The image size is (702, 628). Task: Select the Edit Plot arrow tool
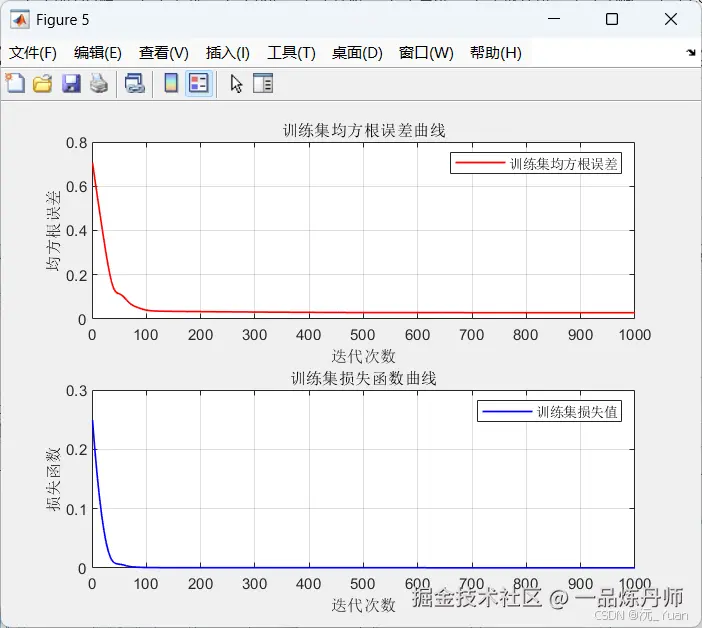pos(236,84)
